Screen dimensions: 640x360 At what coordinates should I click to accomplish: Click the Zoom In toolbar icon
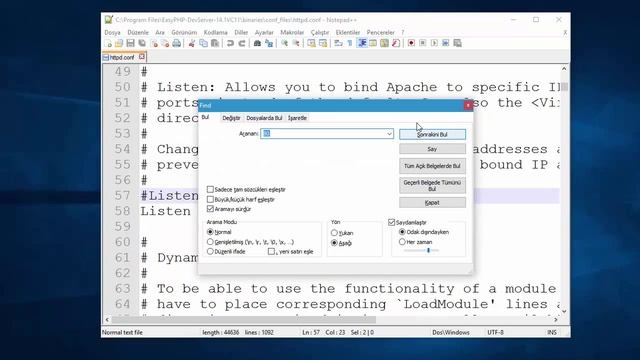[x=284, y=43]
